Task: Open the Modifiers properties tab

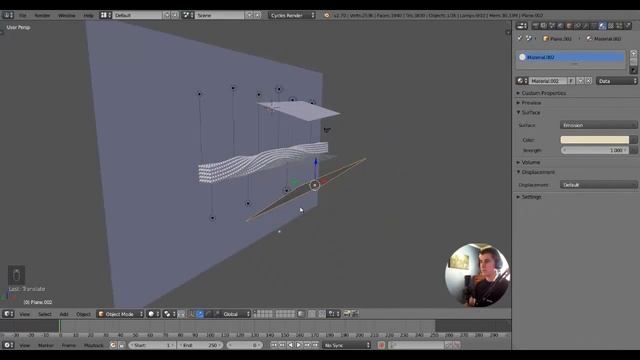Action: (586, 26)
